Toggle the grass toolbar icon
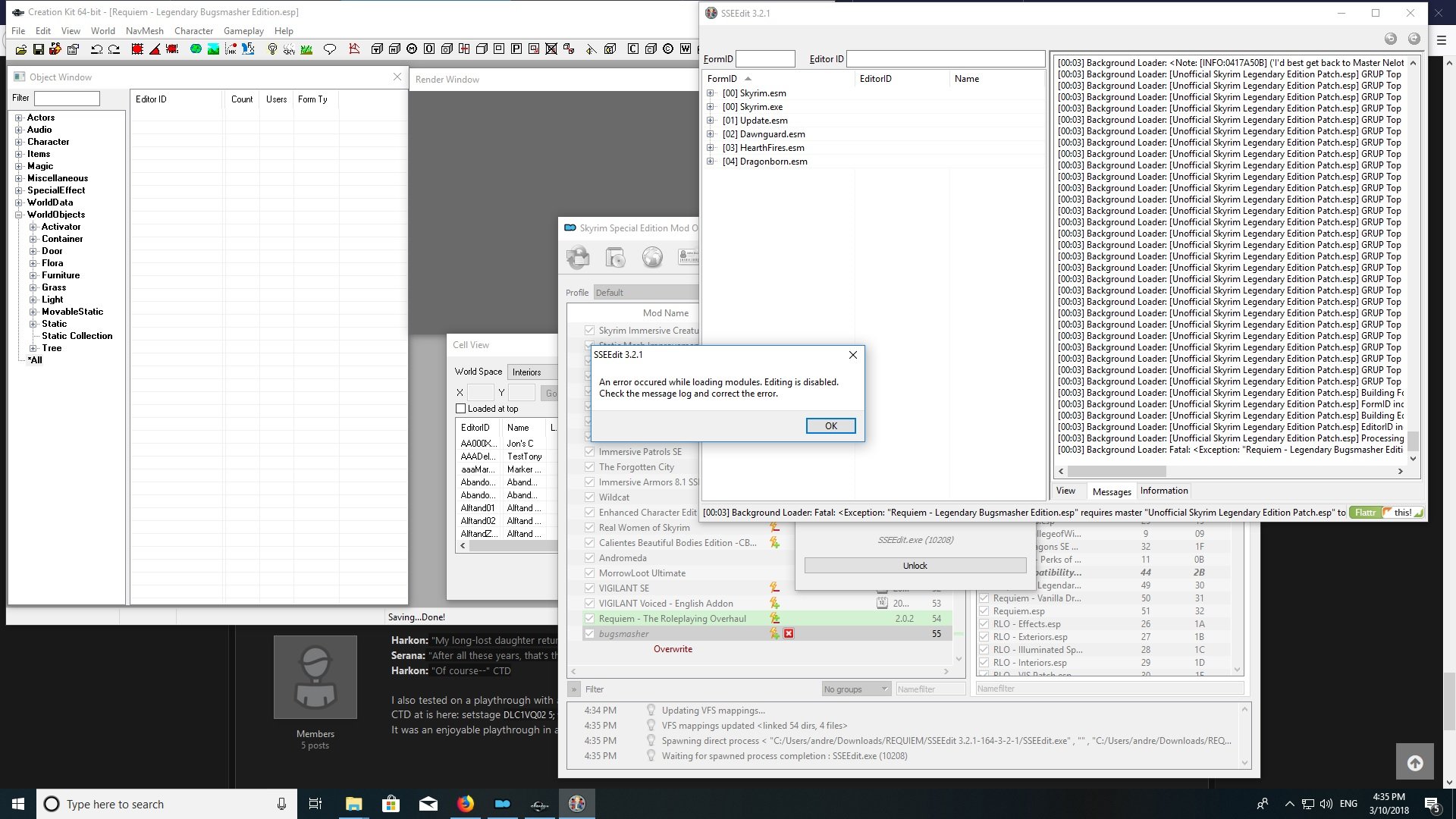 coord(306,49)
